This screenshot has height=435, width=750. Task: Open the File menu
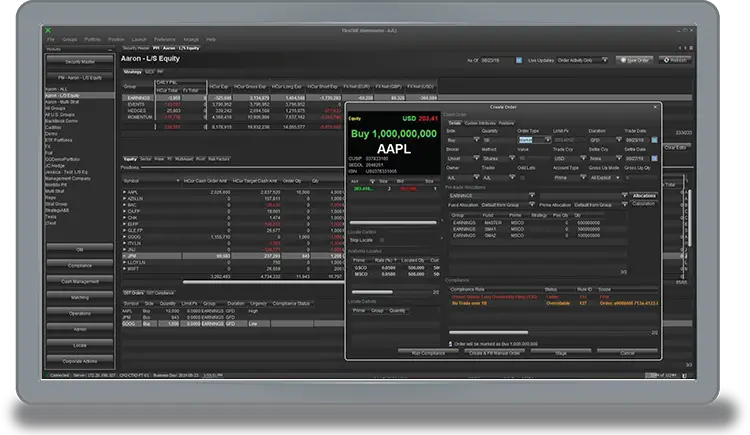(51, 39)
